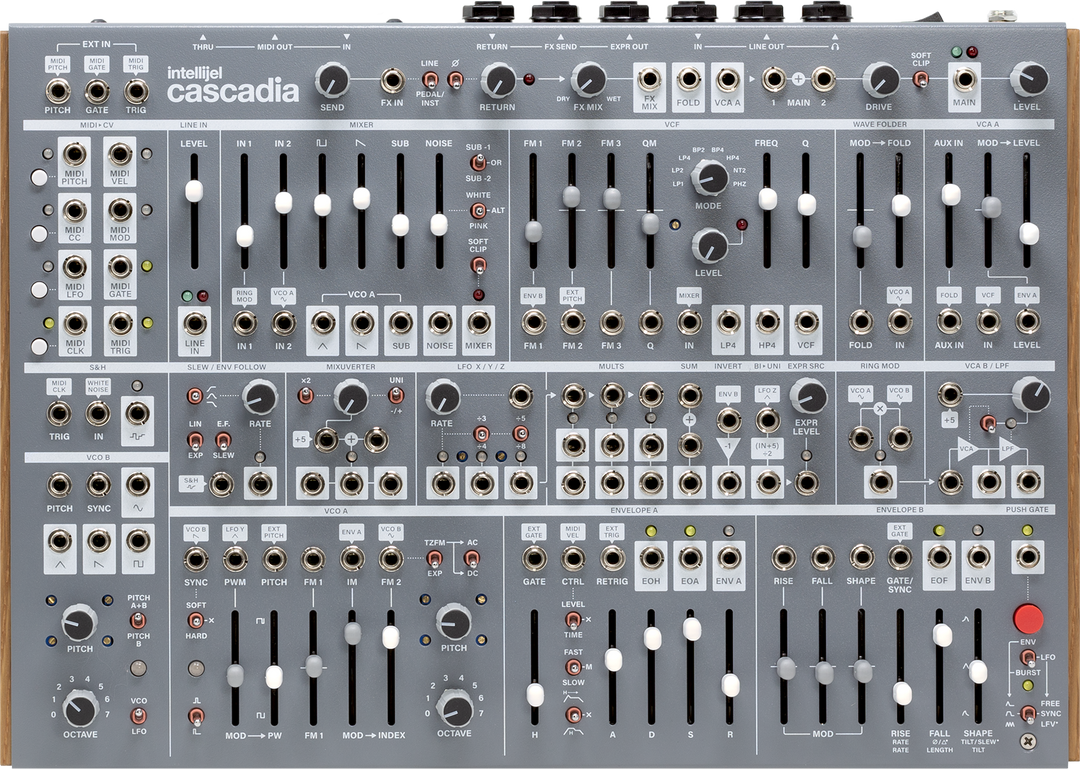Screen dimensions: 1080x770
Task: Flip the LIN / EXP slew switch
Action: pyautogui.click(x=196, y=439)
